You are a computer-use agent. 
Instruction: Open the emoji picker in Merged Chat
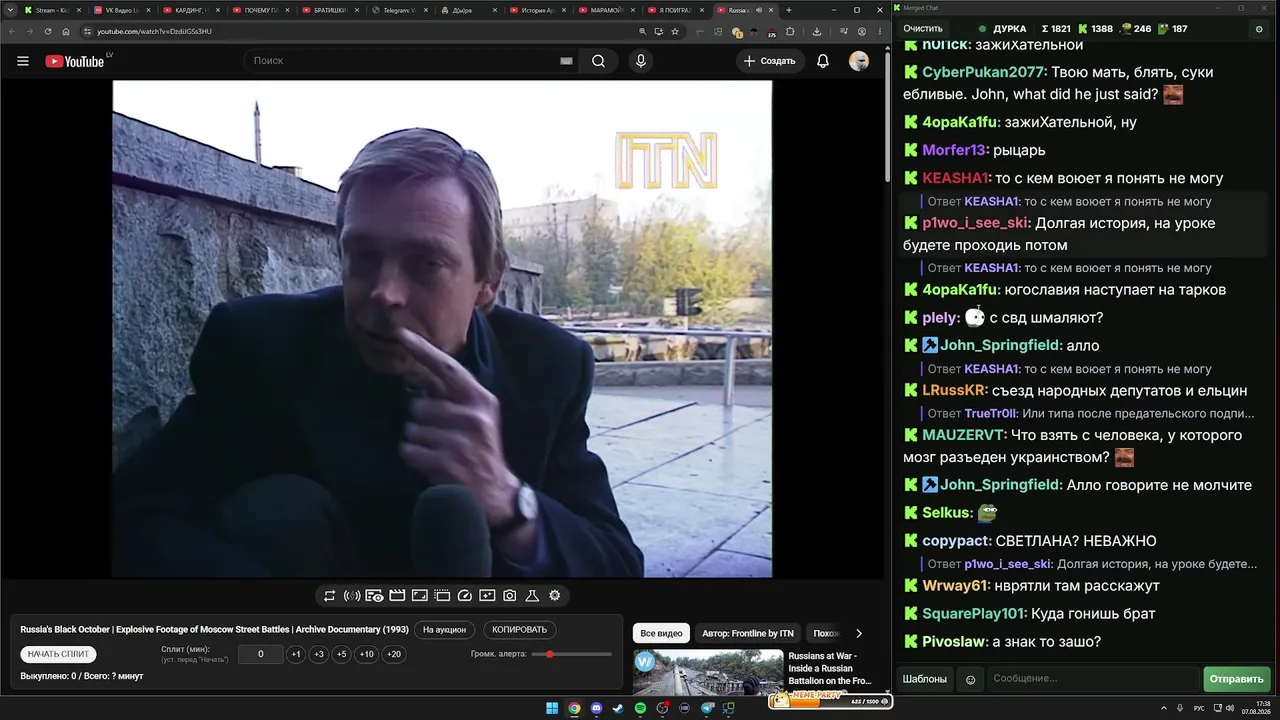point(970,680)
